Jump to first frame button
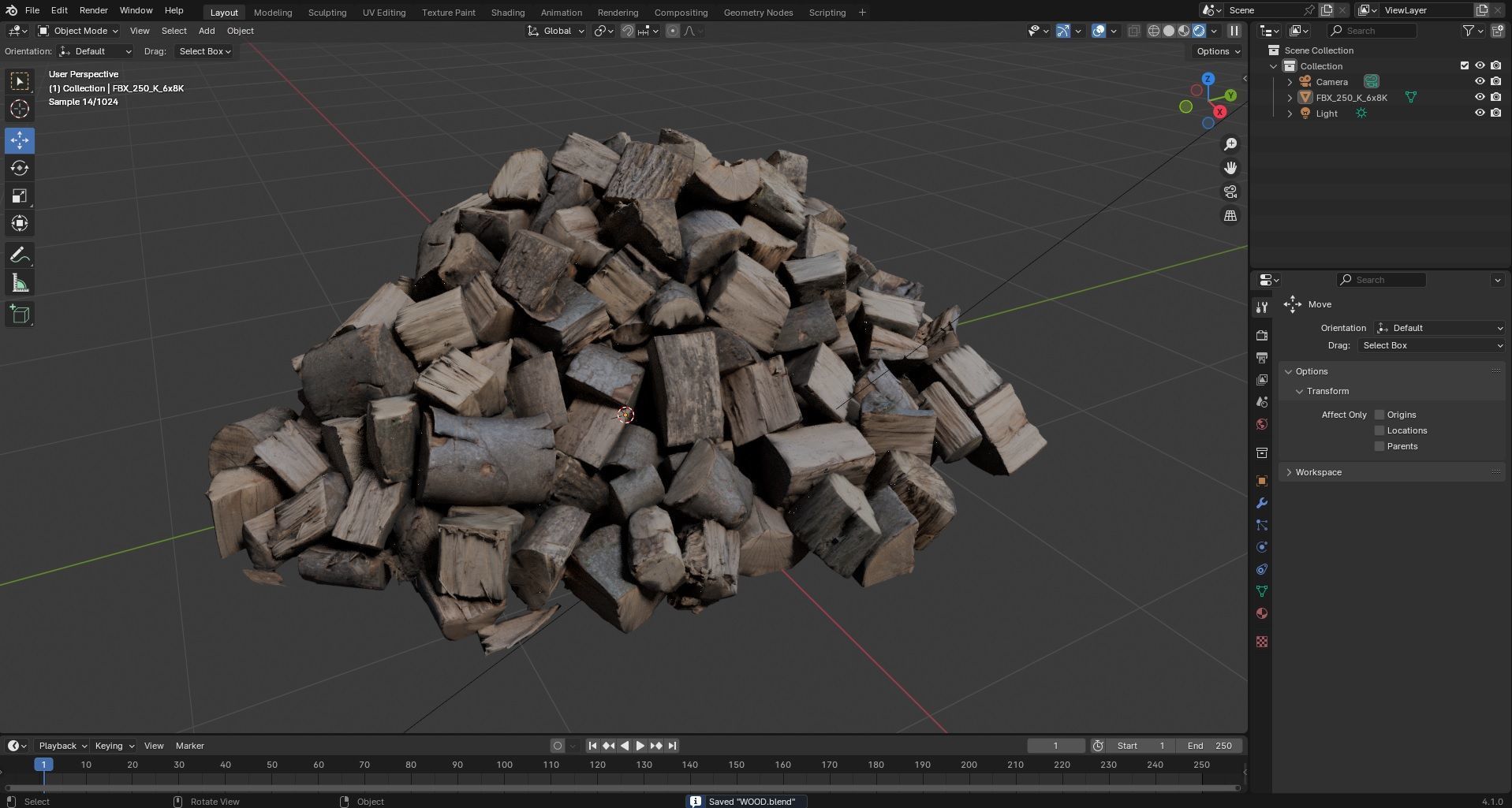 pyautogui.click(x=592, y=746)
